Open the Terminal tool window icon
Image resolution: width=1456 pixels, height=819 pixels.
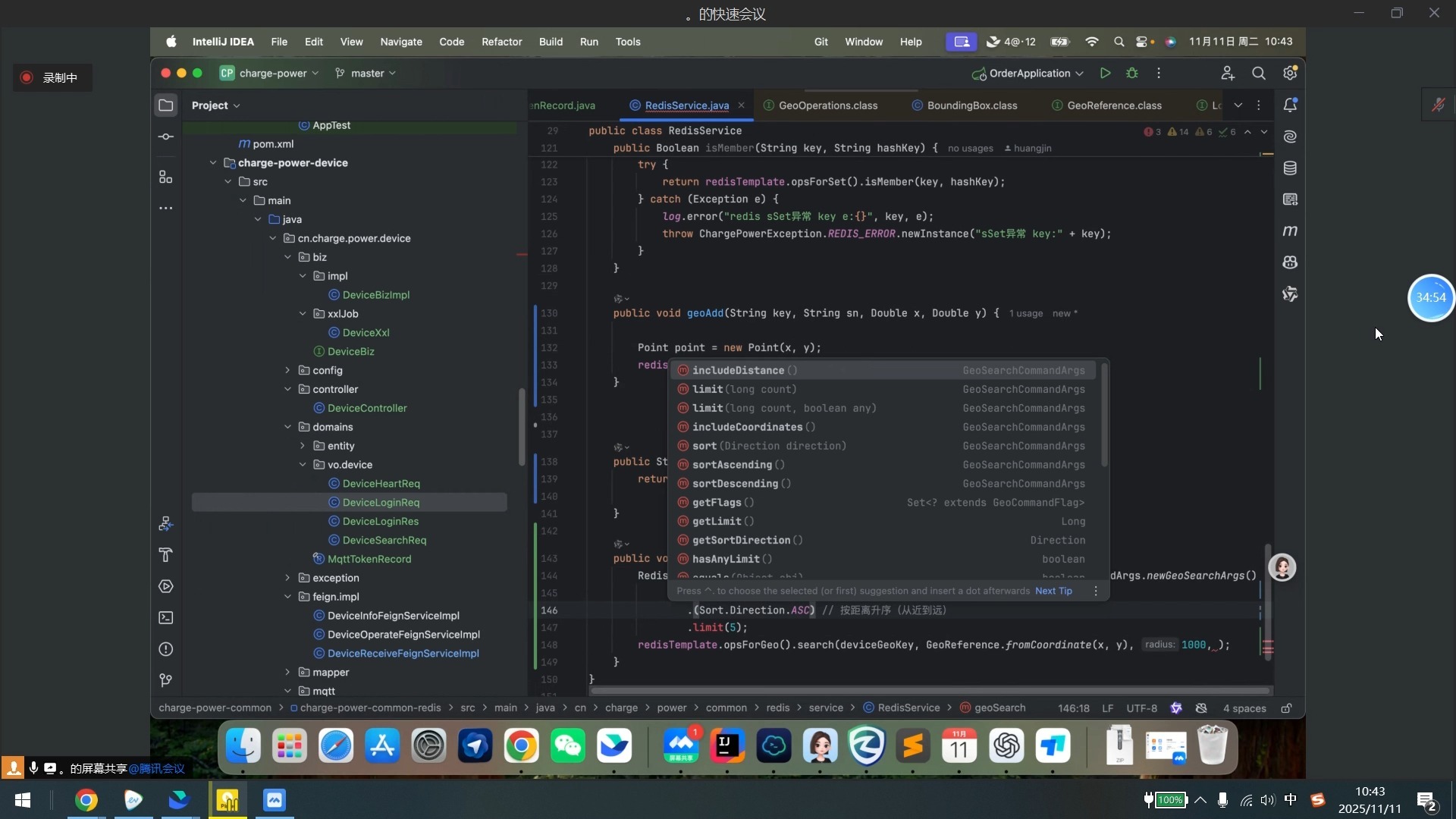pos(165,618)
